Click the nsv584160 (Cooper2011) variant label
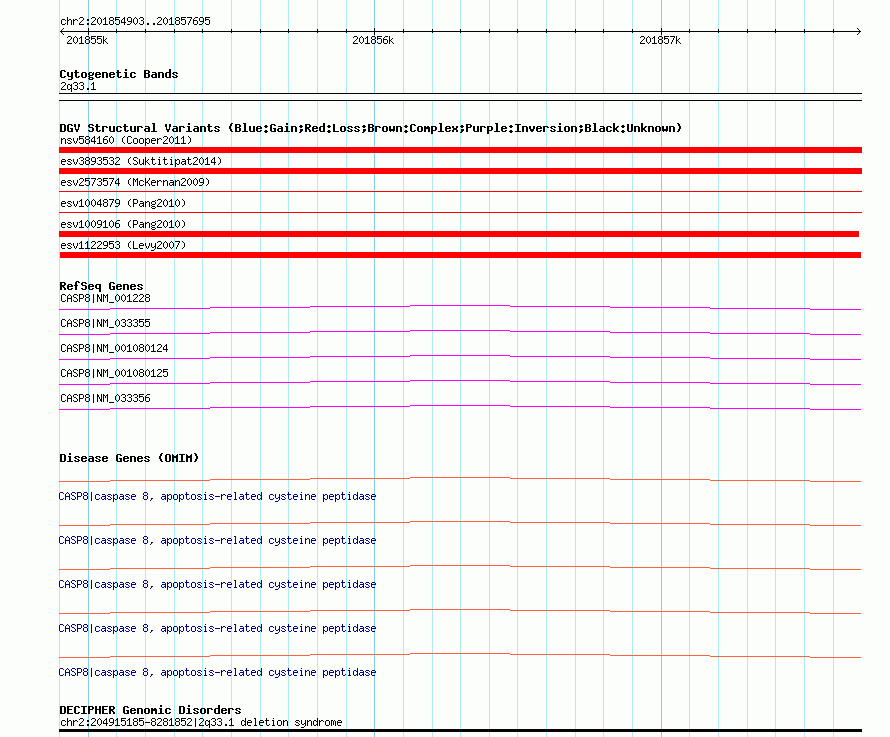Viewport: 890px width, 737px height. 125,140
